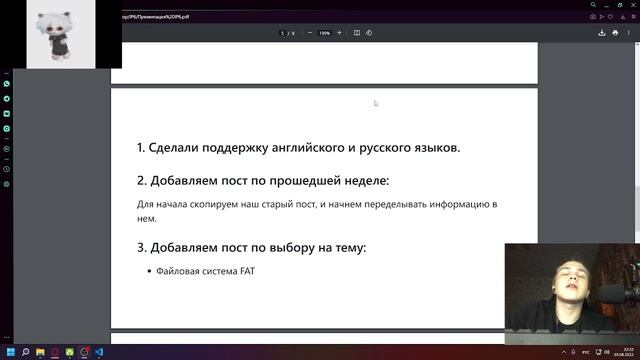640x360 pixels.
Task: Click the tab search magnifier icon
Action: pyautogui.click(x=593, y=4)
